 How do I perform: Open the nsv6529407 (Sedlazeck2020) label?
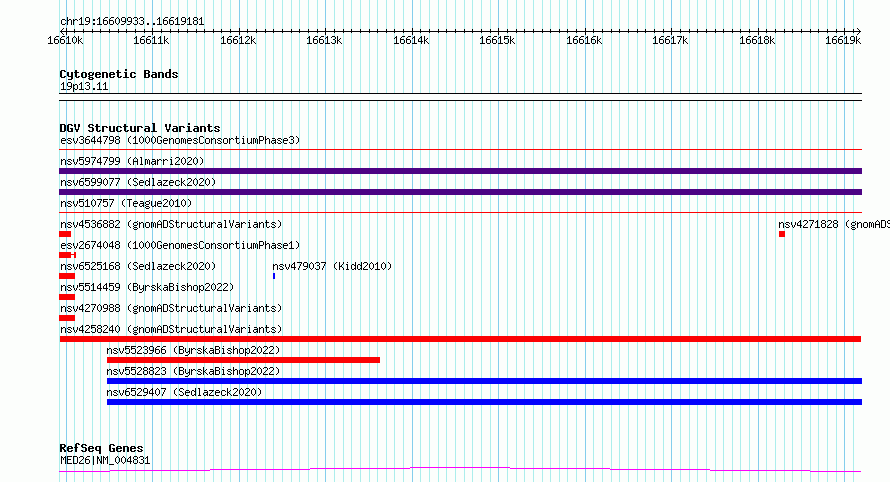(x=184, y=392)
